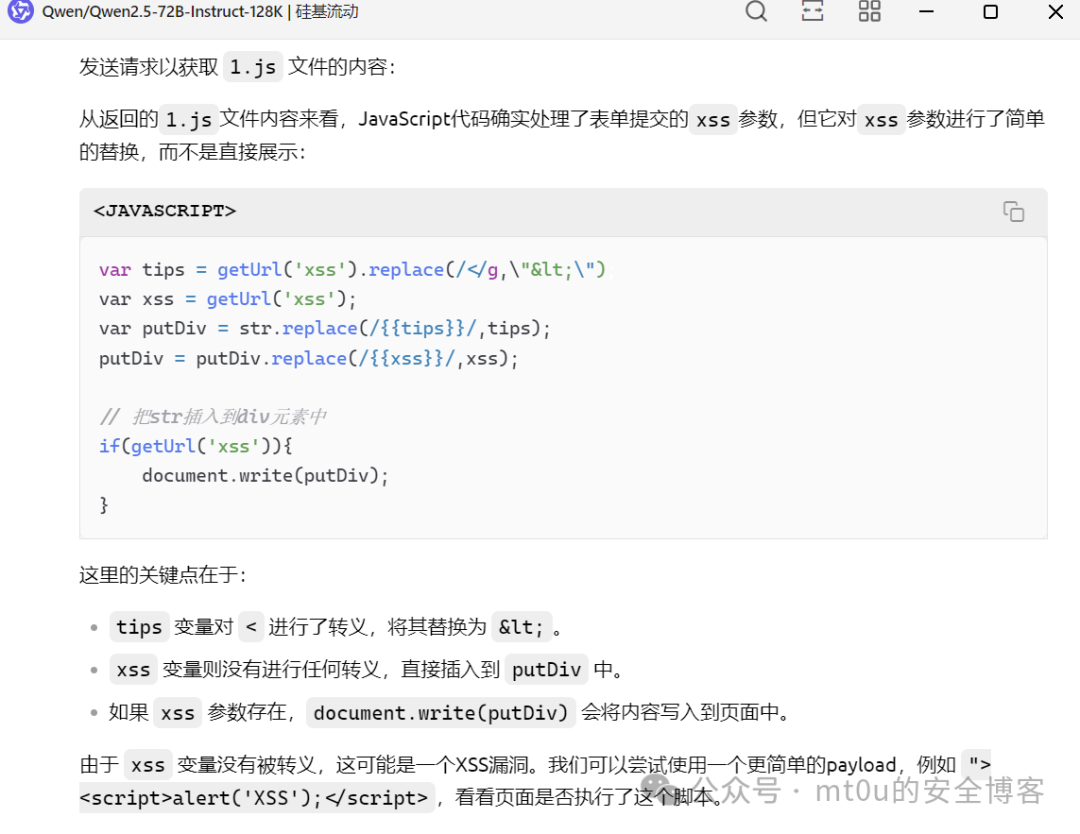
Task: Click the expand-width icon in title bar
Action: pyautogui.click(x=813, y=11)
